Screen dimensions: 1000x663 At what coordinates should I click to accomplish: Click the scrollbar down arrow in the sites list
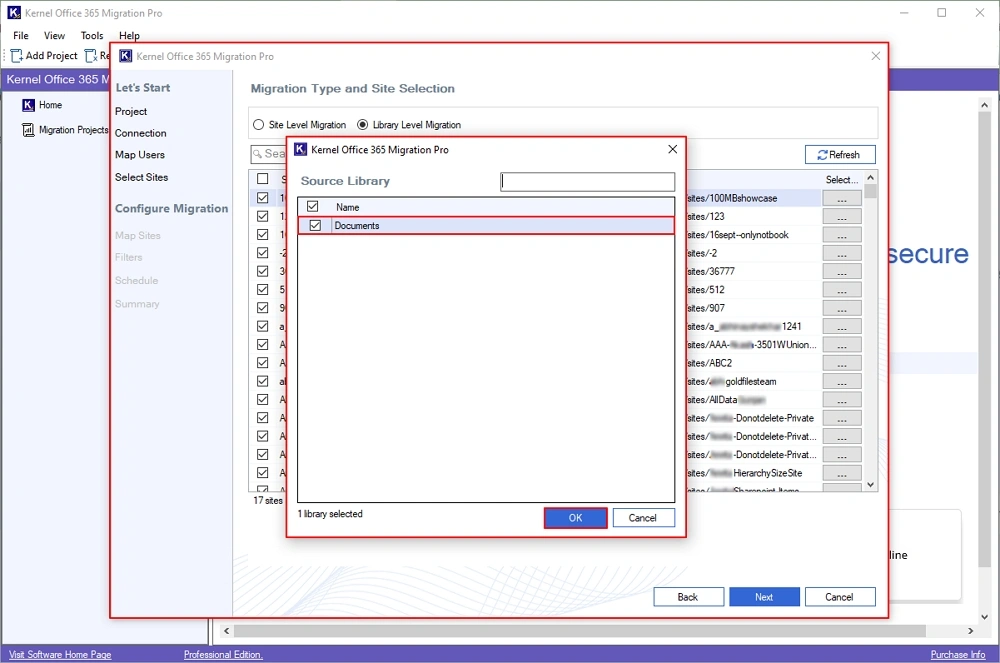[x=869, y=484]
